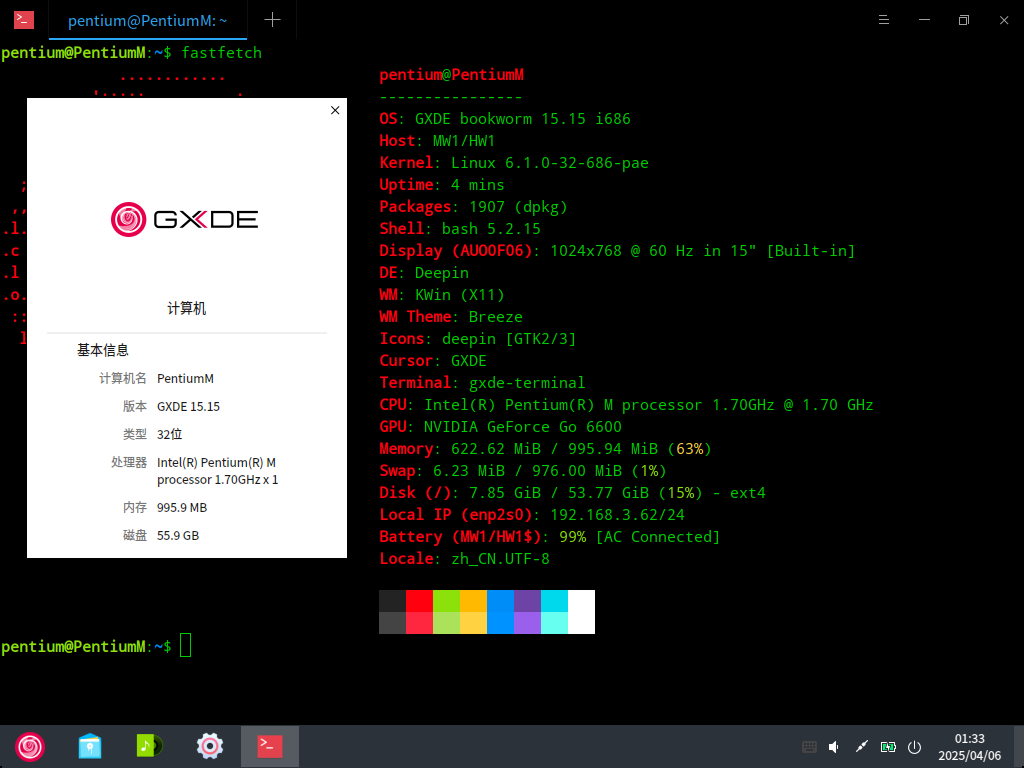Open the terminal hamburger menu
The width and height of the screenshot is (1024, 768).
click(884, 20)
